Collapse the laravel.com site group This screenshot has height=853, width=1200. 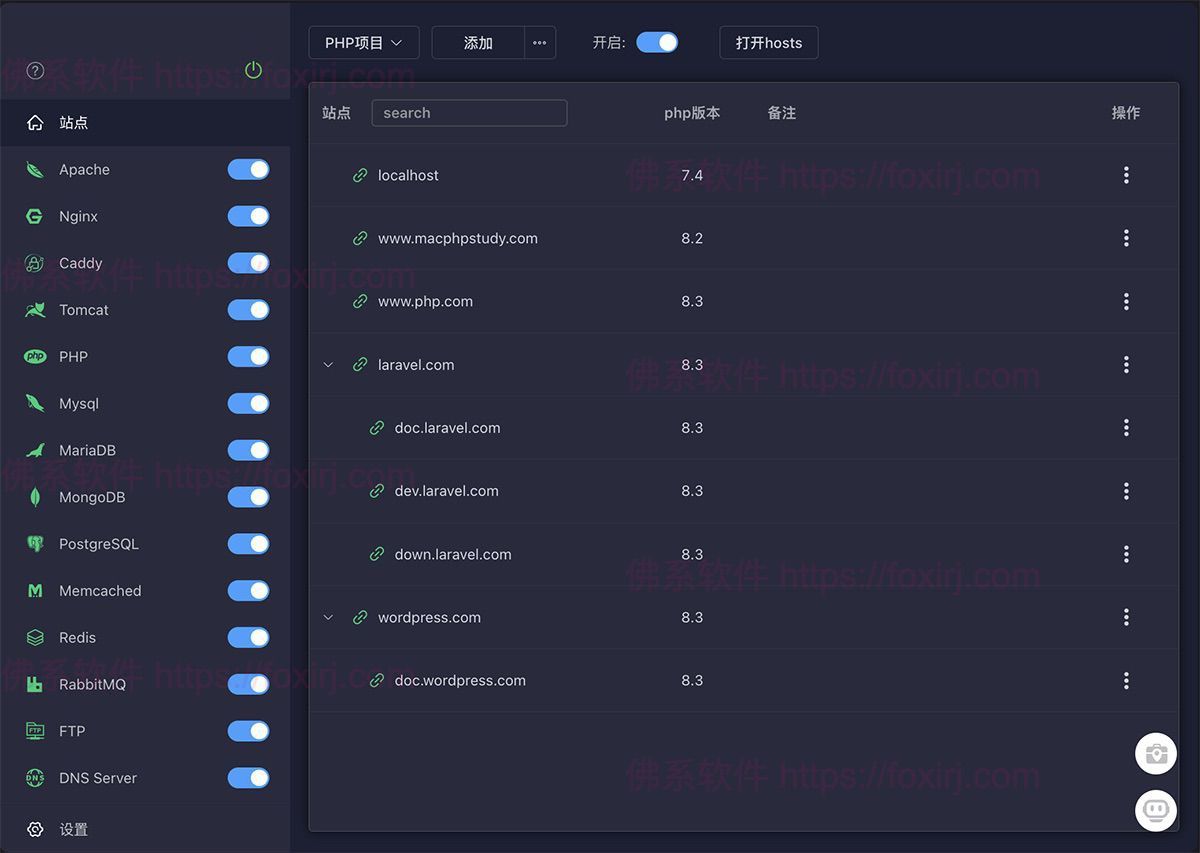point(328,364)
